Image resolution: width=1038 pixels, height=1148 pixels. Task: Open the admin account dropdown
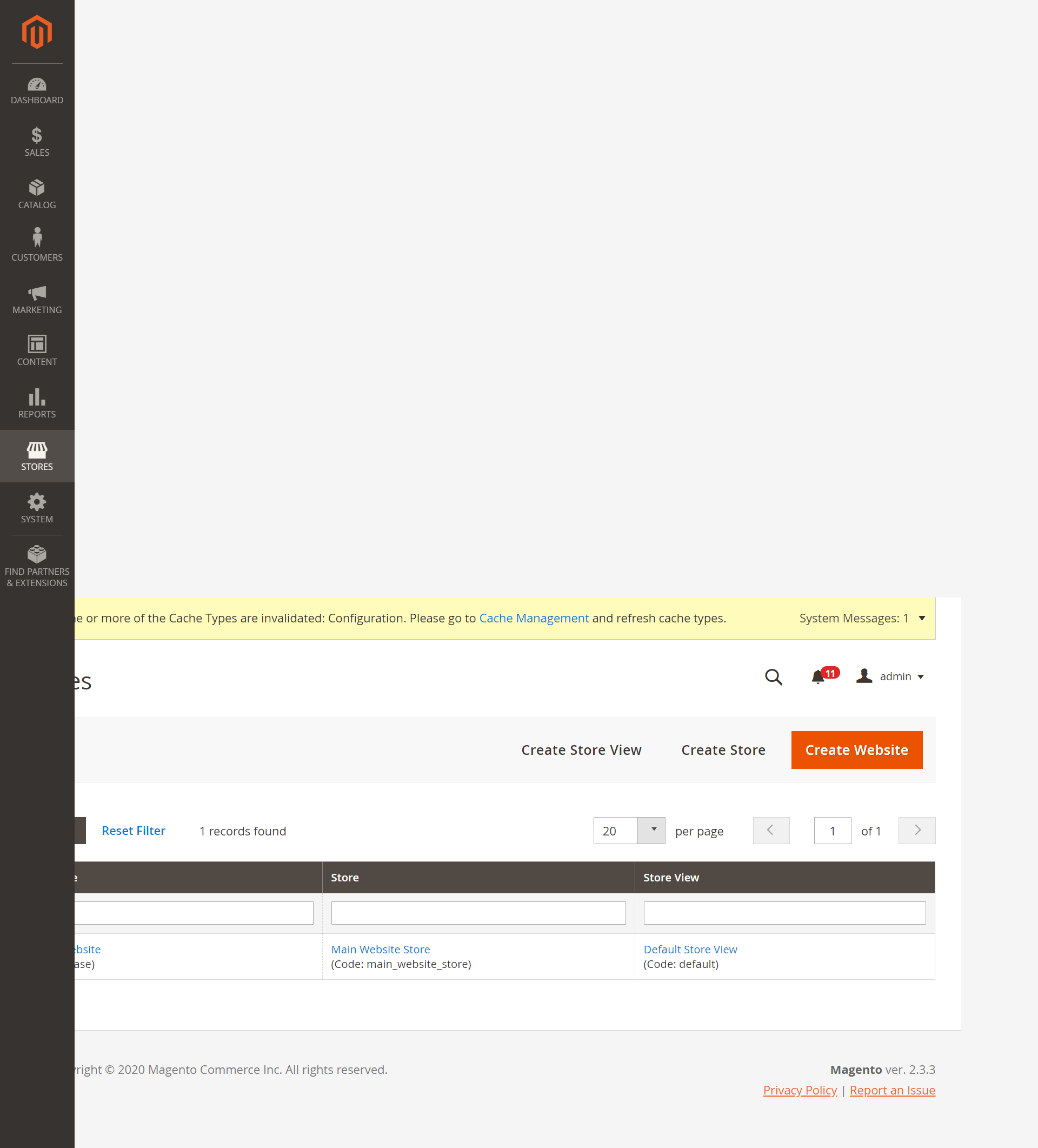tap(891, 676)
